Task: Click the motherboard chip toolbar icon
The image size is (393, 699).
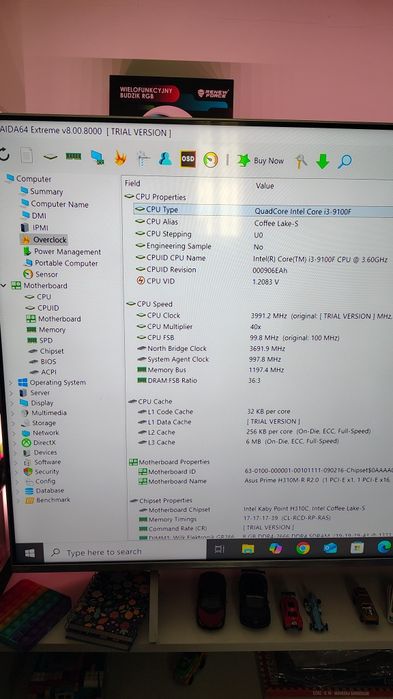Action: [x=50, y=156]
